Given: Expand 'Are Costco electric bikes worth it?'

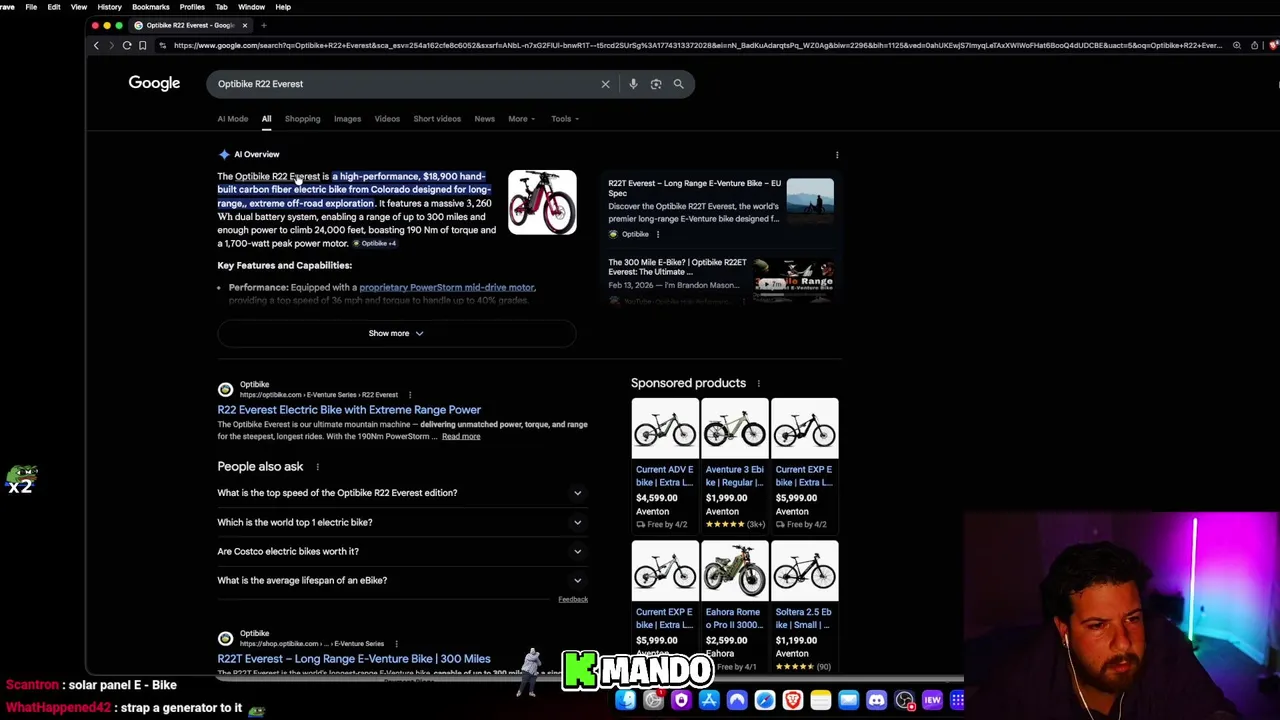Looking at the screenshot, I should coord(400,551).
